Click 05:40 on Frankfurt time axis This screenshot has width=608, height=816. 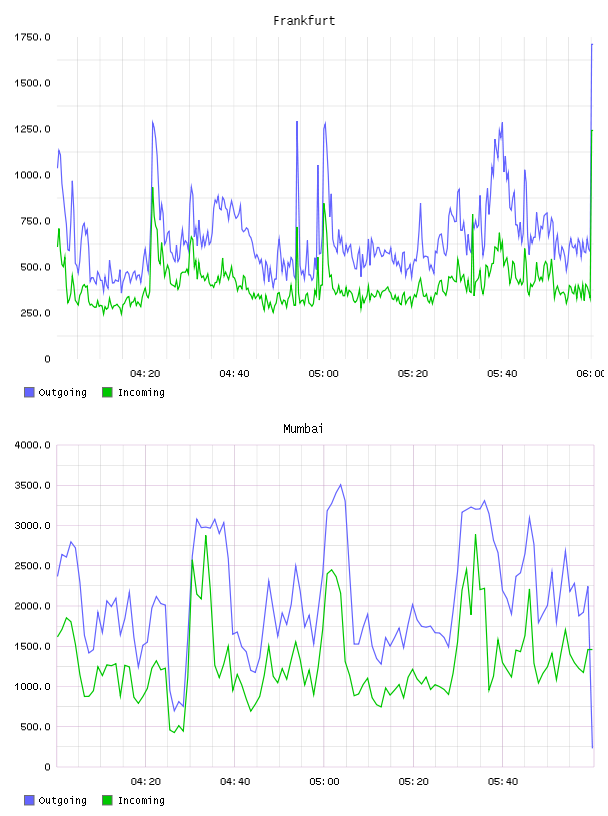pyautogui.click(x=502, y=374)
